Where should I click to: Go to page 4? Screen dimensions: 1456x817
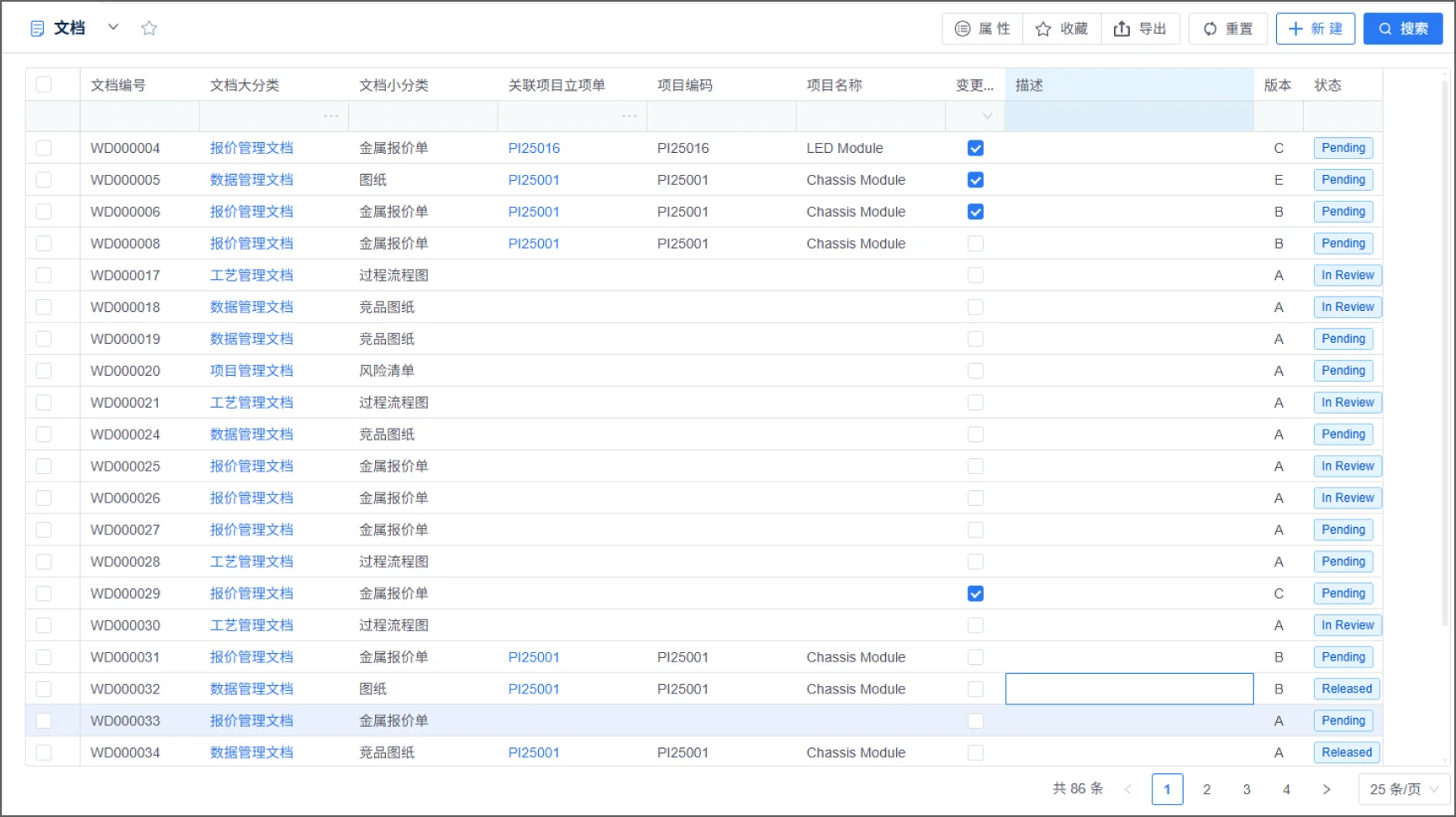pyautogui.click(x=1286, y=789)
